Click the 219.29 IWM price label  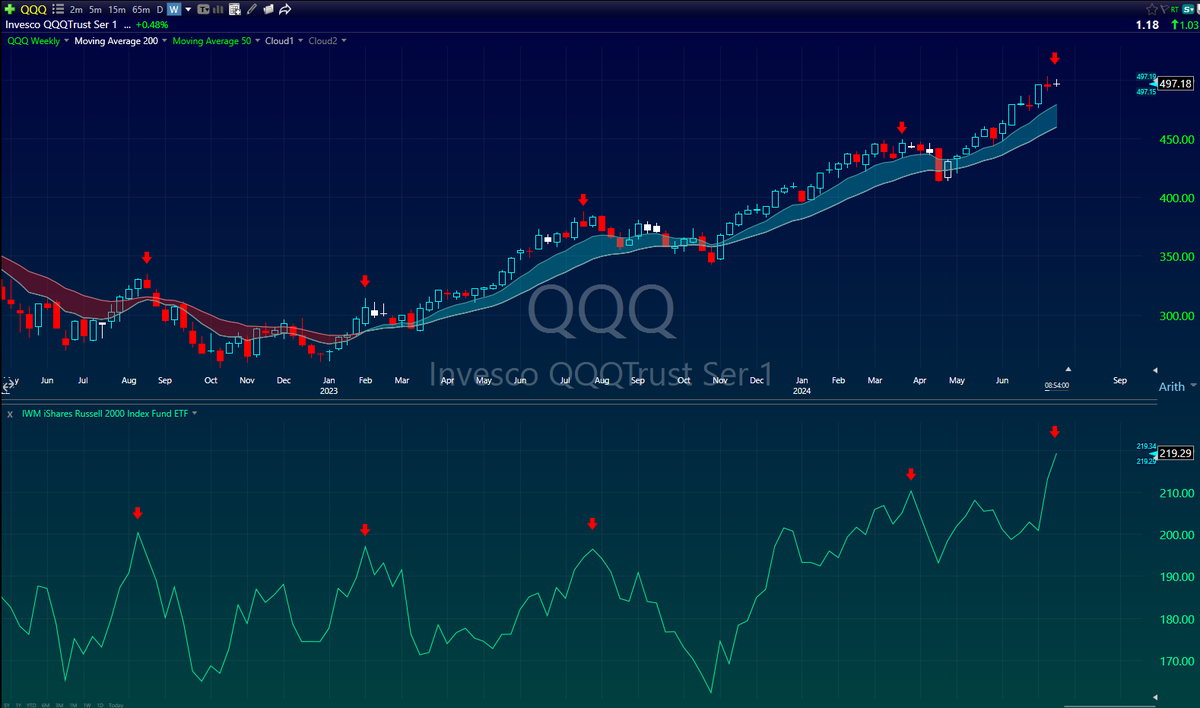1175,453
